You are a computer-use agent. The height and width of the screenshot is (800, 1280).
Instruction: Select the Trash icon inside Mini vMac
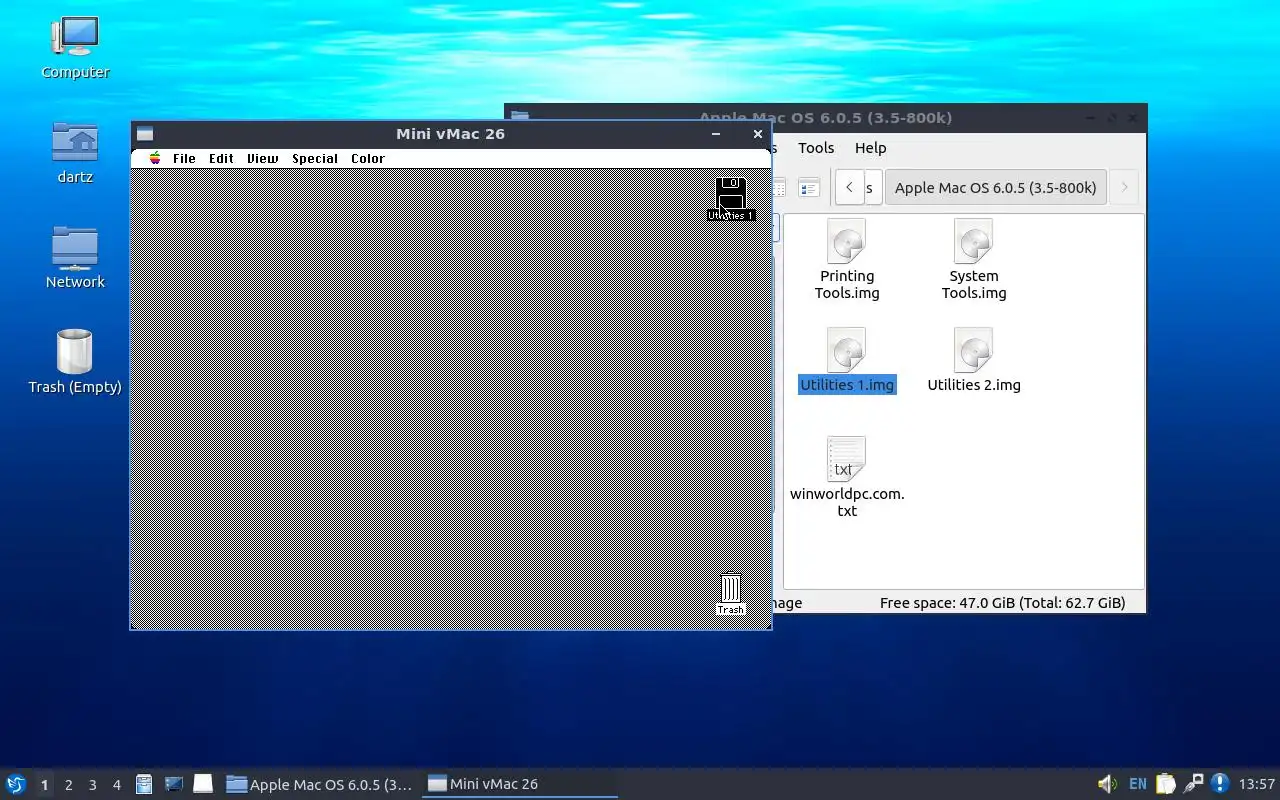731,594
